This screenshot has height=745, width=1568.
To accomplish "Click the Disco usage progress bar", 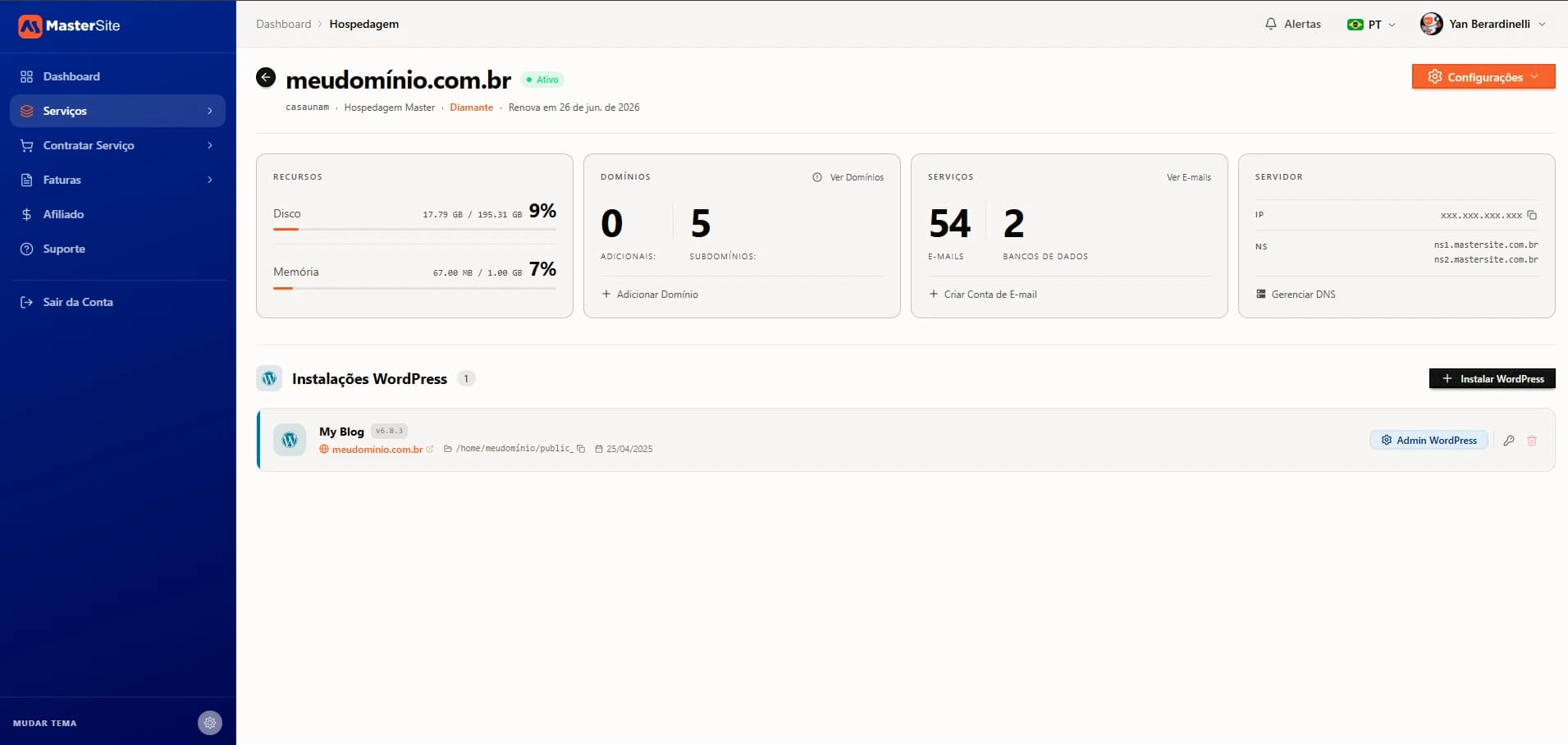I will pos(414,230).
